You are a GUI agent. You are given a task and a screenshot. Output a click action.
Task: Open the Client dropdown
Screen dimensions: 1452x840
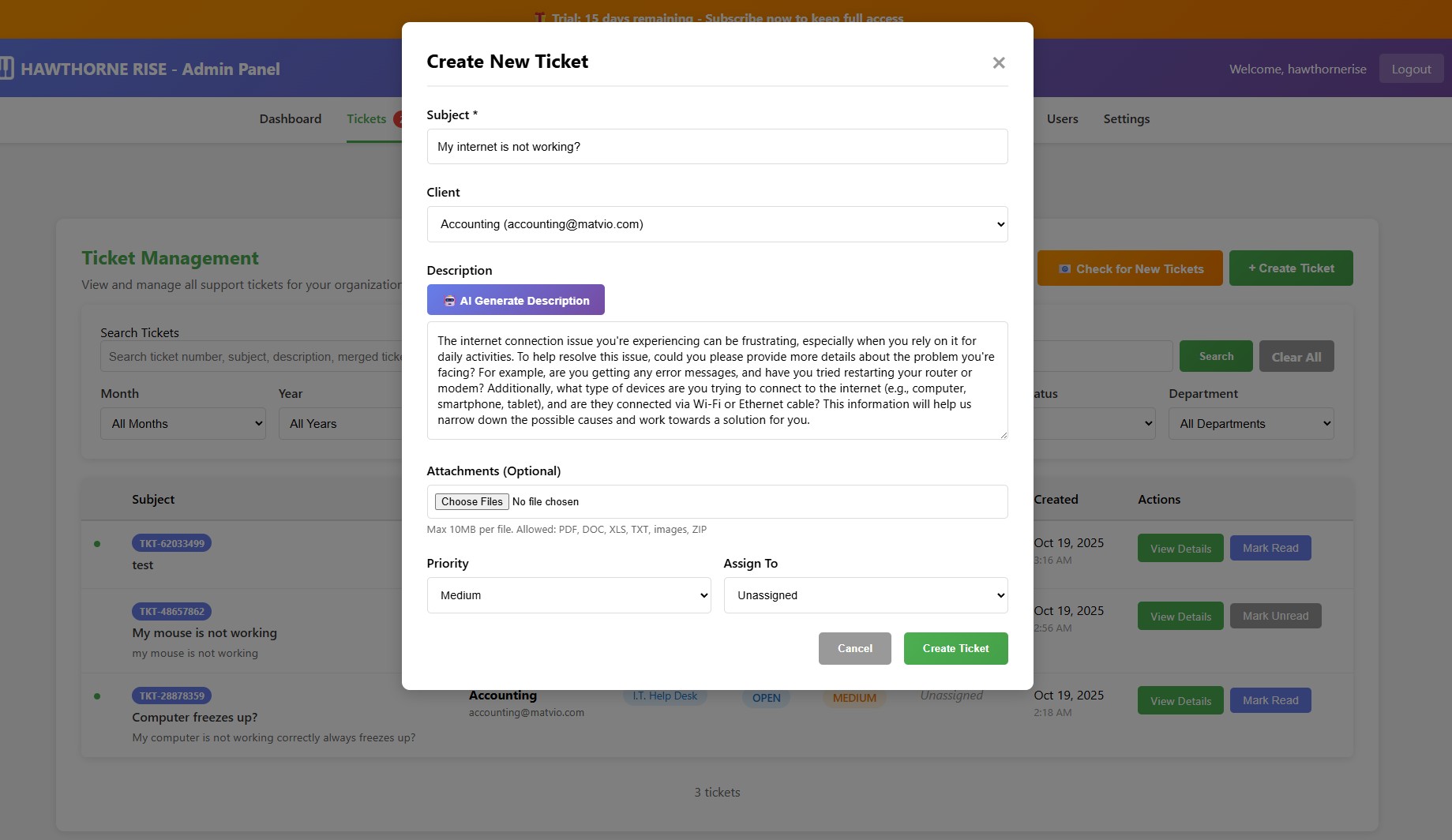click(x=717, y=224)
